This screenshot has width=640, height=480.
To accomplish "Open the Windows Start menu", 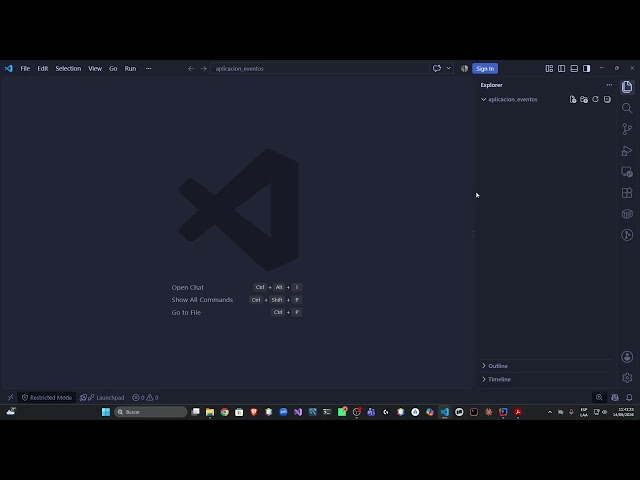I will point(106,412).
